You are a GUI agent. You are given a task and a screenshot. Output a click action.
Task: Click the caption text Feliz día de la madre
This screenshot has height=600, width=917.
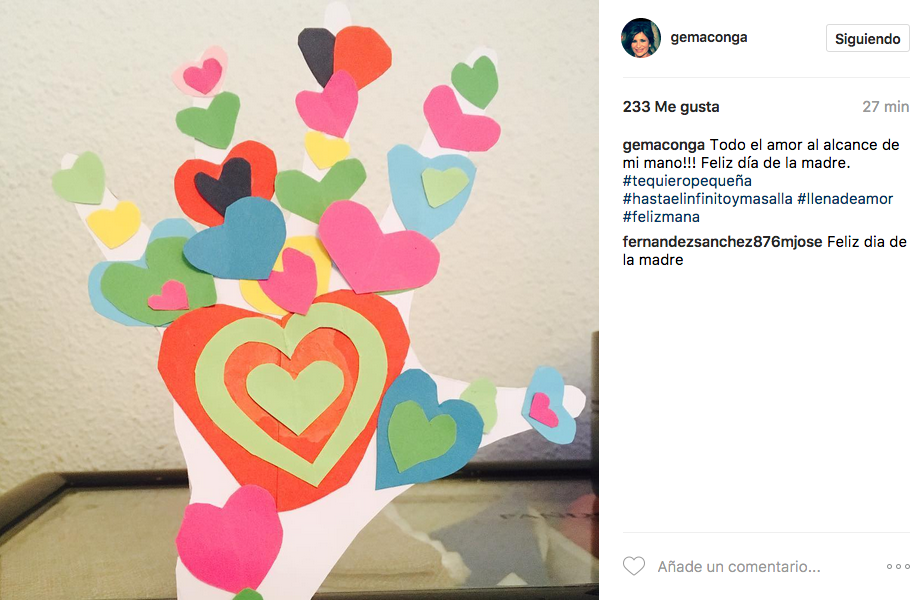(x=775, y=163)
